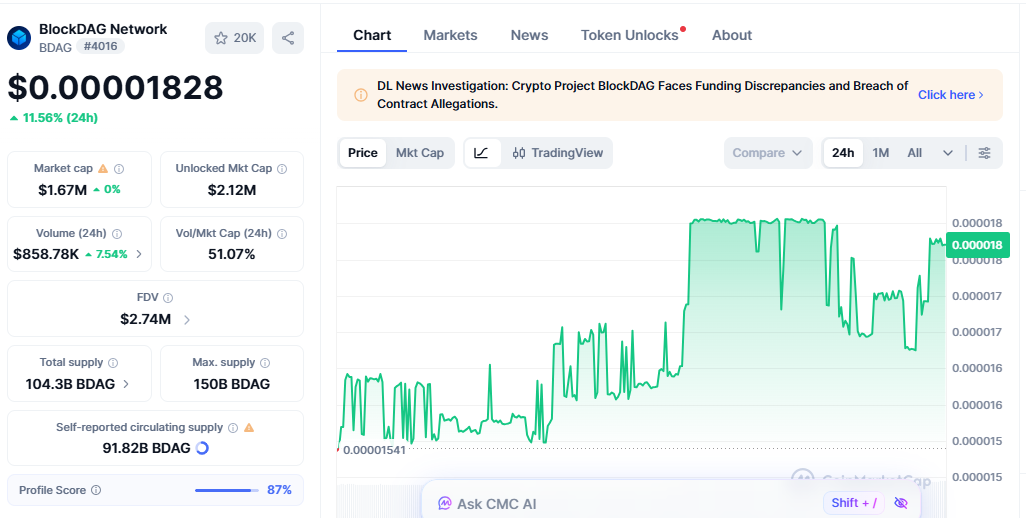This screenshot has height=518, width=1026.
Task: Click the price $0.00001828
Action: coord(115,88)
